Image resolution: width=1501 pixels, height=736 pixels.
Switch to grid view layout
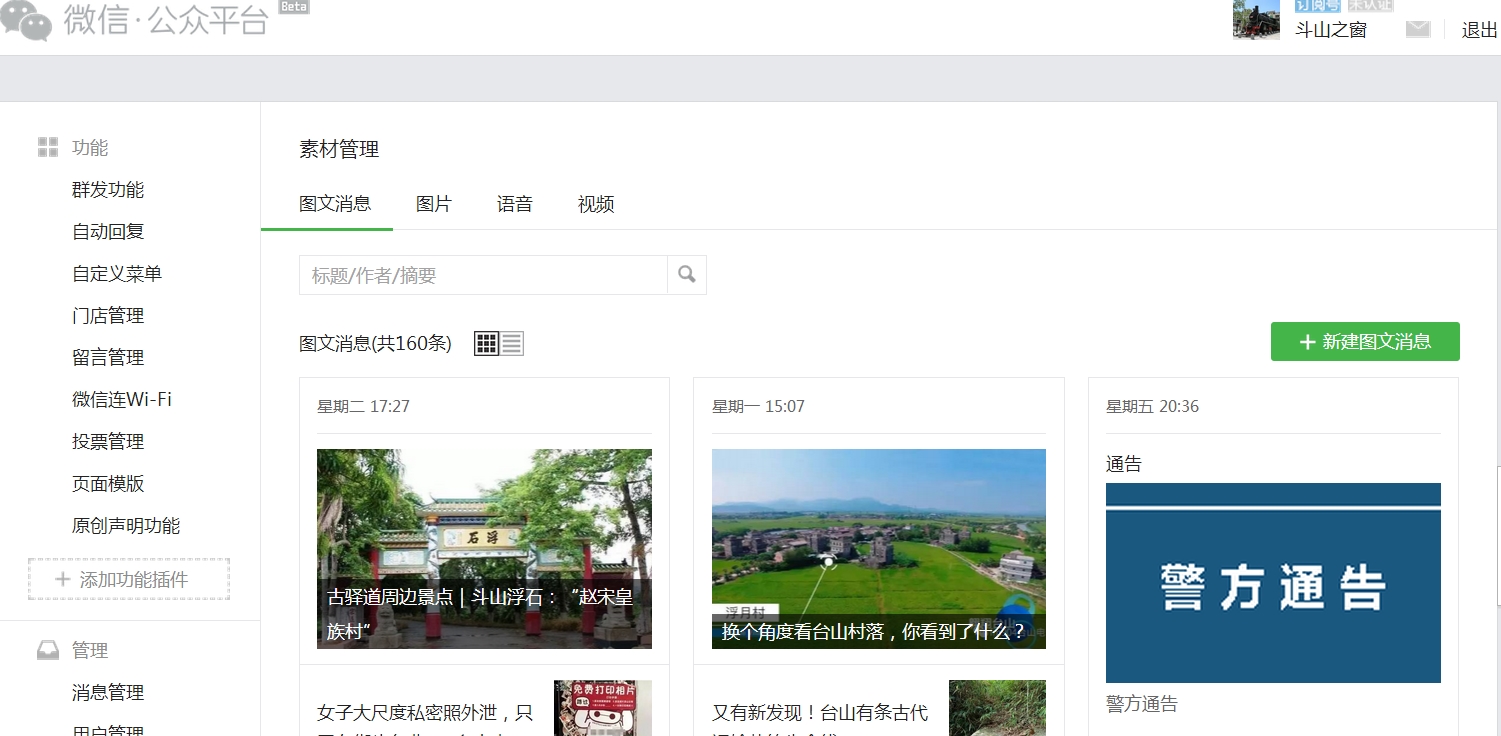[x=486, y=344]
